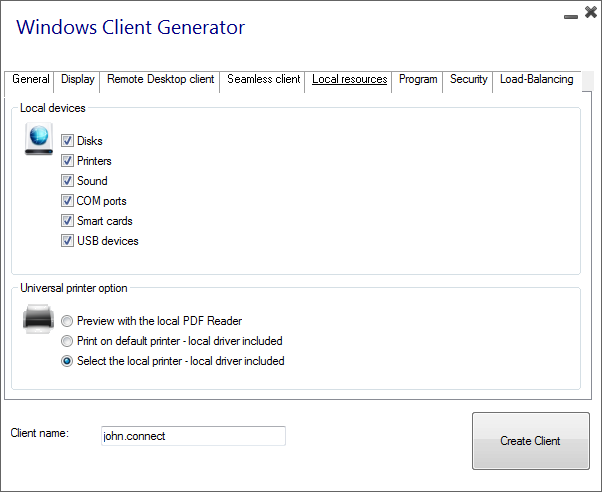The image size is (602, 492).
Task: Uncheck the Disks checkbox
Action: click(67, 141)
